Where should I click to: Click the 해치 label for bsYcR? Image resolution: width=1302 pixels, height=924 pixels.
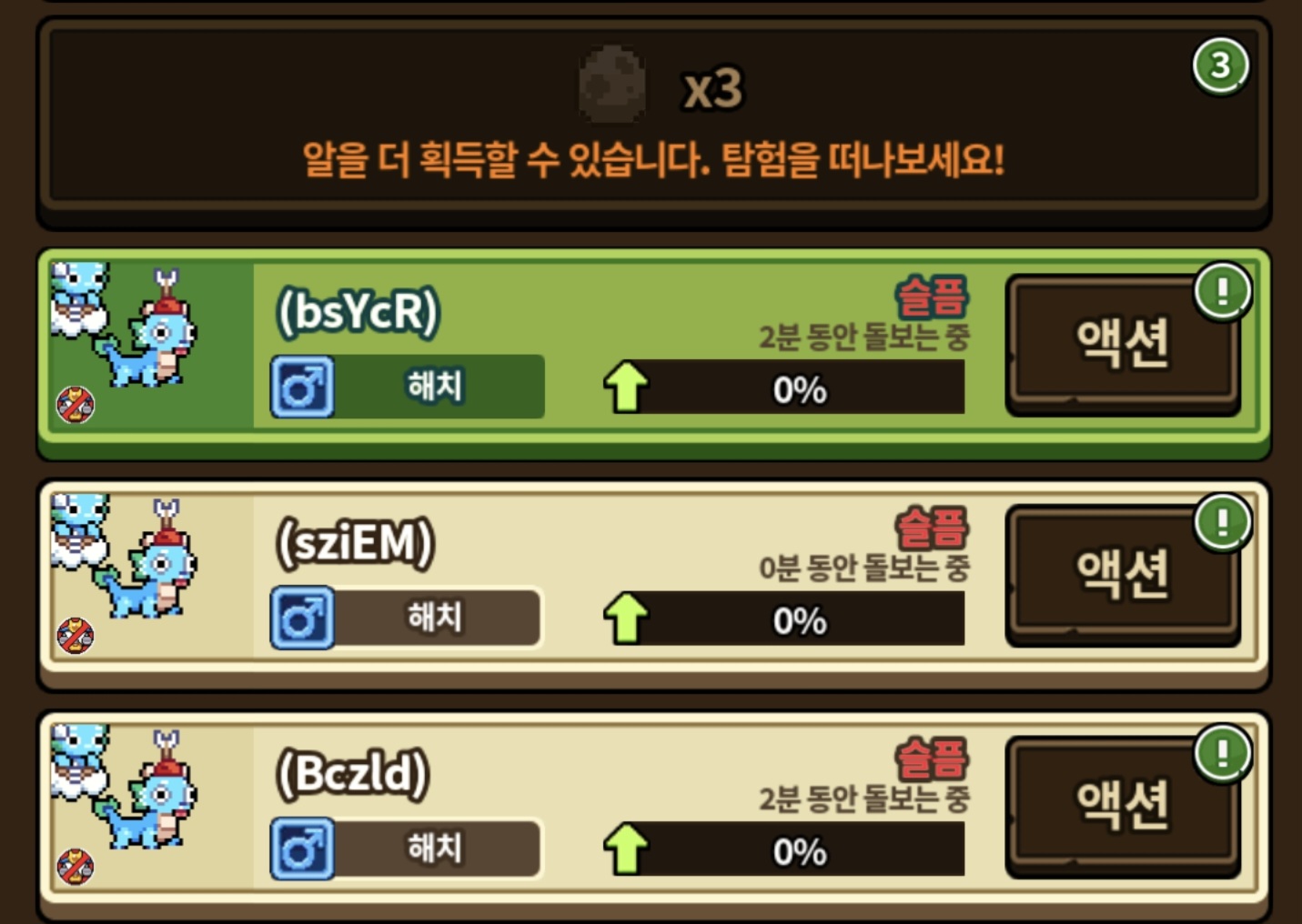coord(435,387)
